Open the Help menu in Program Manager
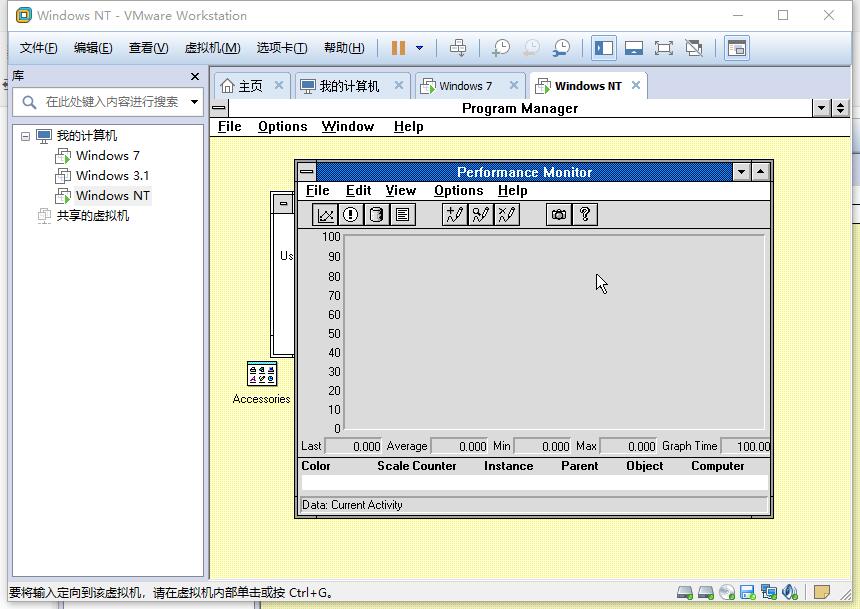Image resolution: width=860 pixels, height=609 pixels. pyautogui.click(x=409, y=127)
